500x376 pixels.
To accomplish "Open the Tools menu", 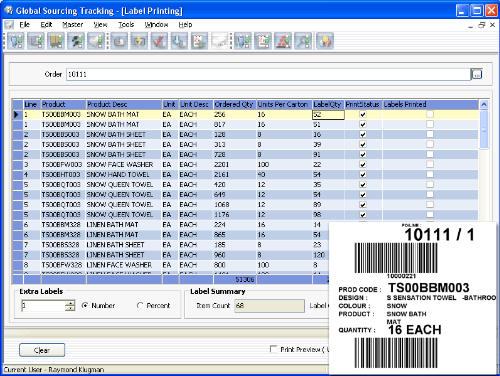I will click(126, 25).
